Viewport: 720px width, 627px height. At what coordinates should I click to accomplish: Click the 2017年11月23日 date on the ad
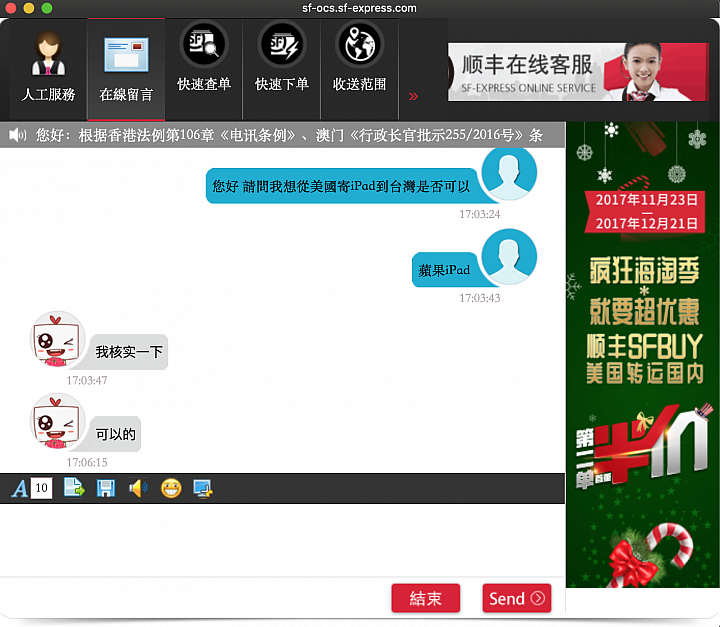647,200
